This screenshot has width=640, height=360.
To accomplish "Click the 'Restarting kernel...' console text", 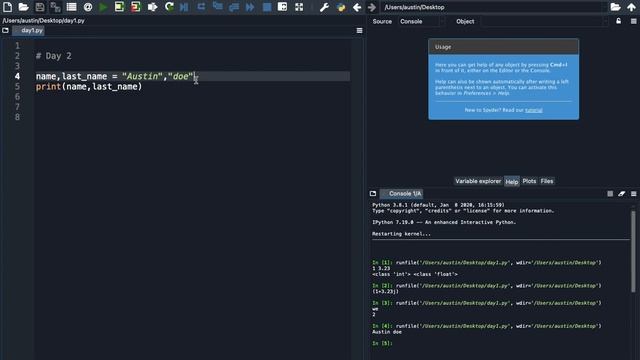I will [401, 234].
